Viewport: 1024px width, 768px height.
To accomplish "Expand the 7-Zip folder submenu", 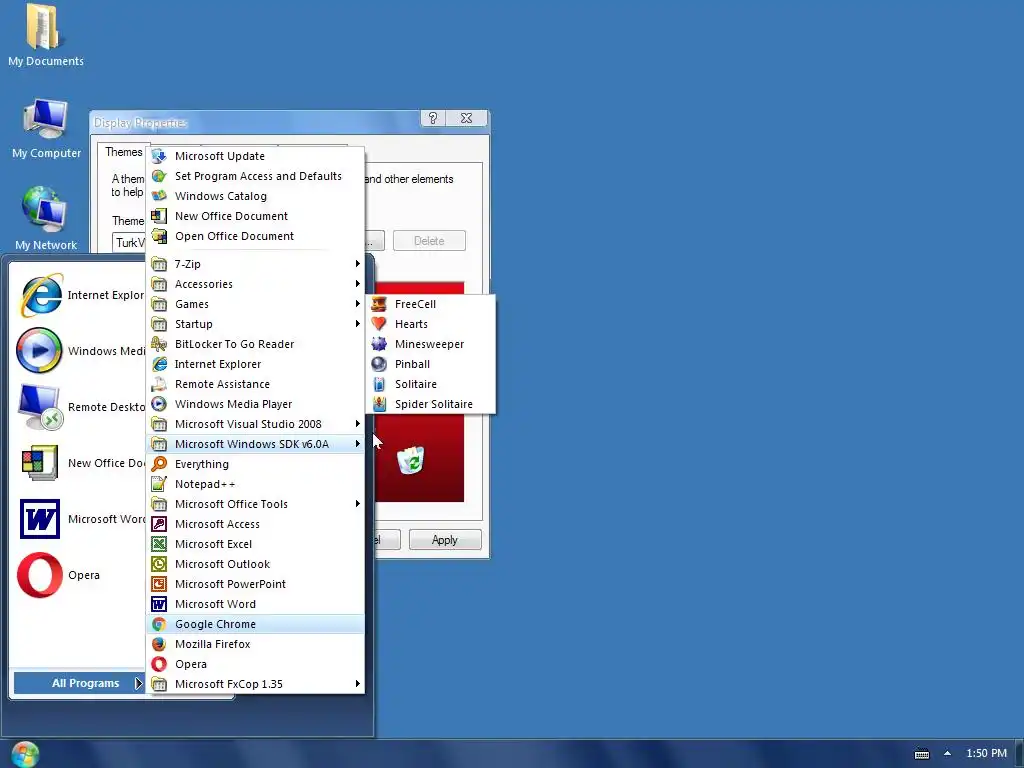I will click(255, 264).
